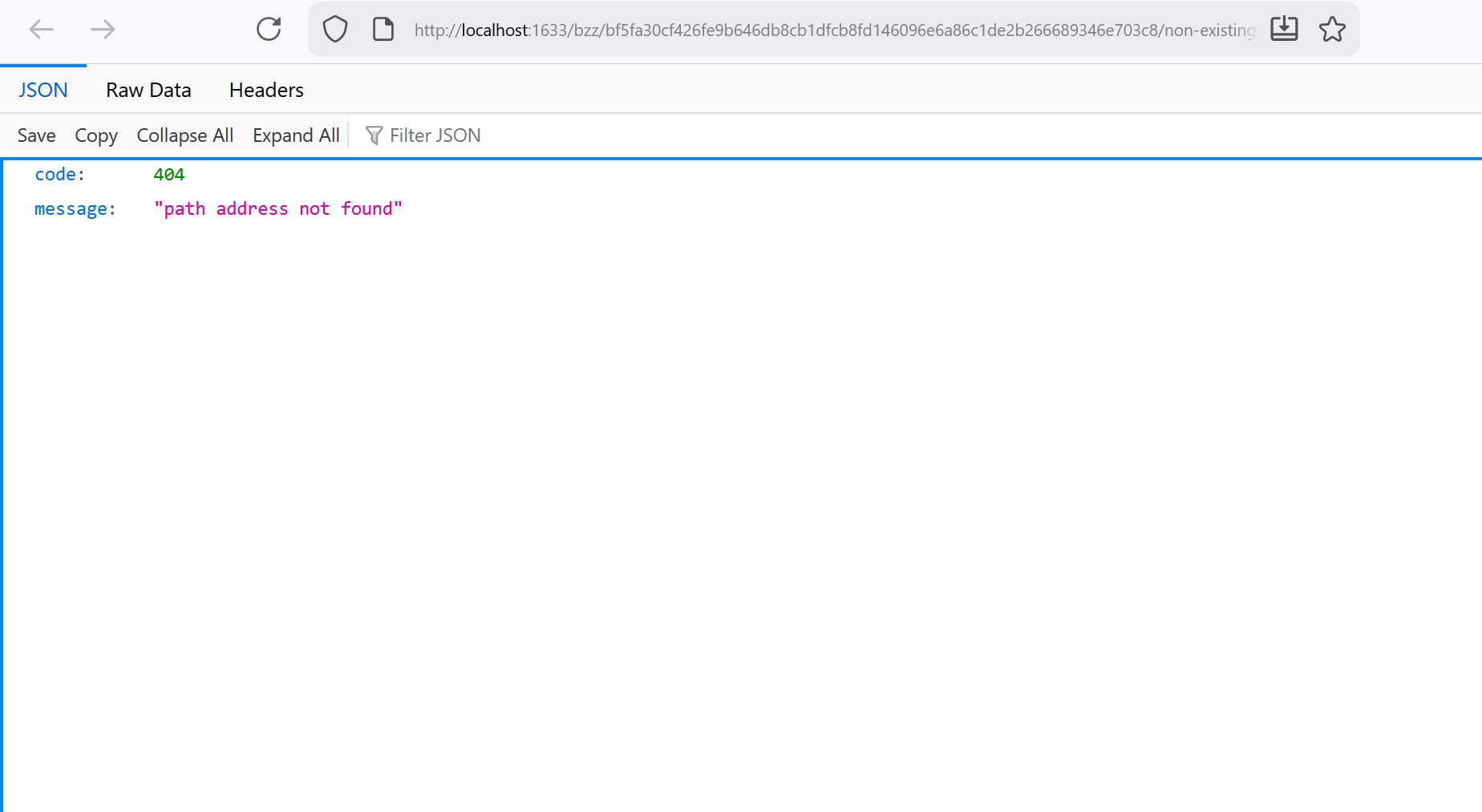Bookmark this page with the star icon
The height and width of the screenshot is (812, 1482).
coord(1332,29)
